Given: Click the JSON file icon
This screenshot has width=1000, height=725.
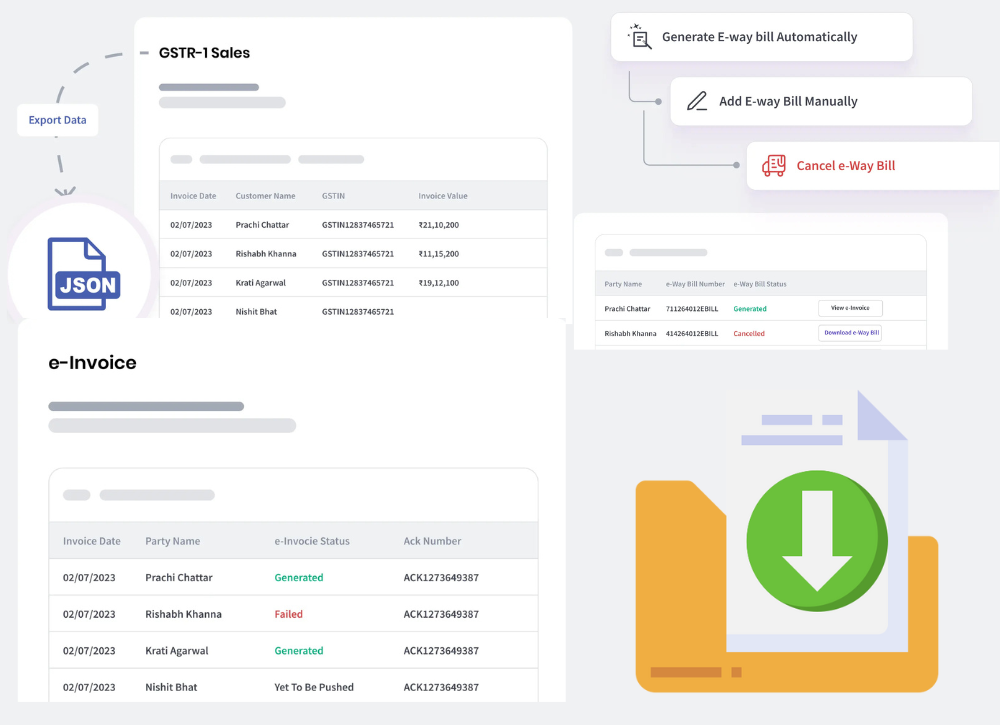Looking at the screenshot, I should [x=82, y=274].
